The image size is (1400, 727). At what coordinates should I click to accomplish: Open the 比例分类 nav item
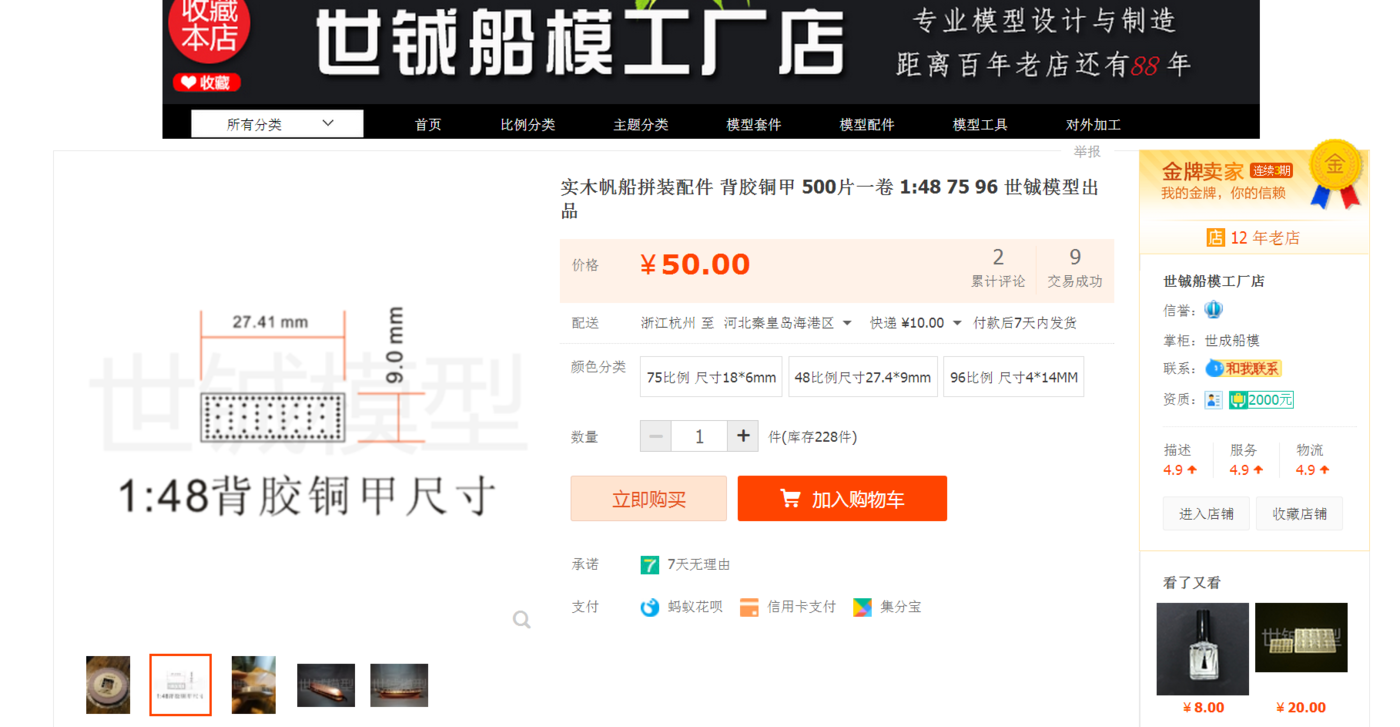(x=528, y=125)
